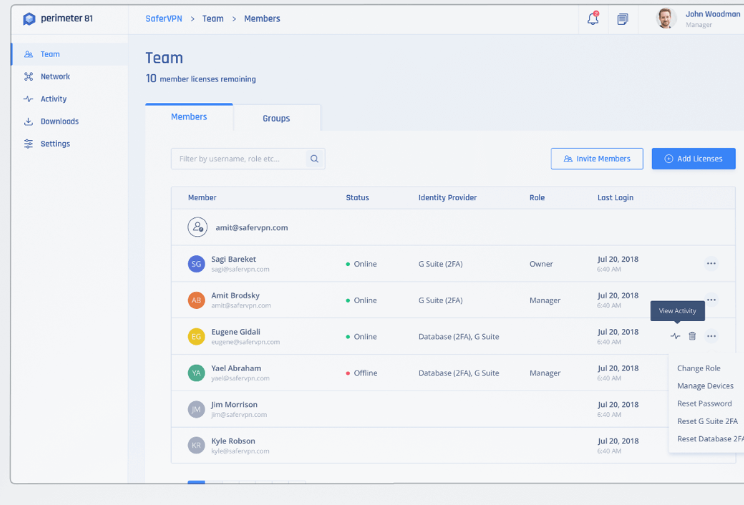Click Owner role of Sagi Bareket
Screen dimensions: 744x505
541,264
